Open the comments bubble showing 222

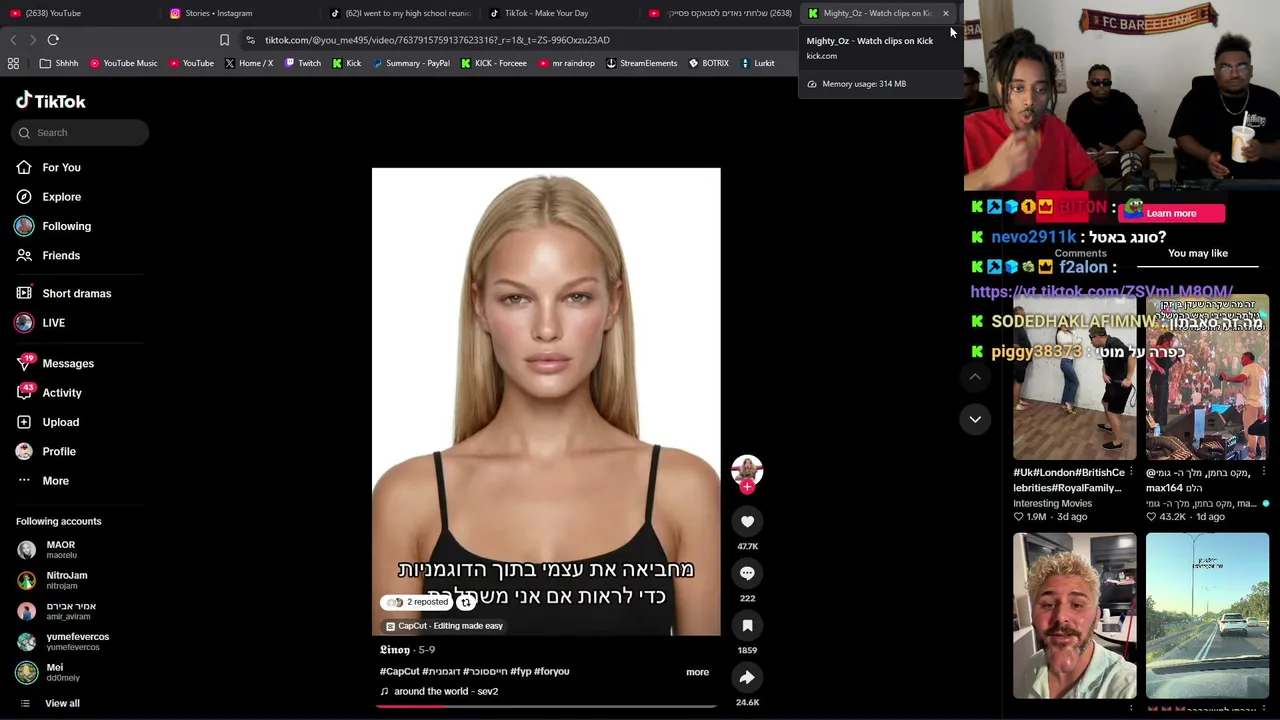(x=747, y=573)
